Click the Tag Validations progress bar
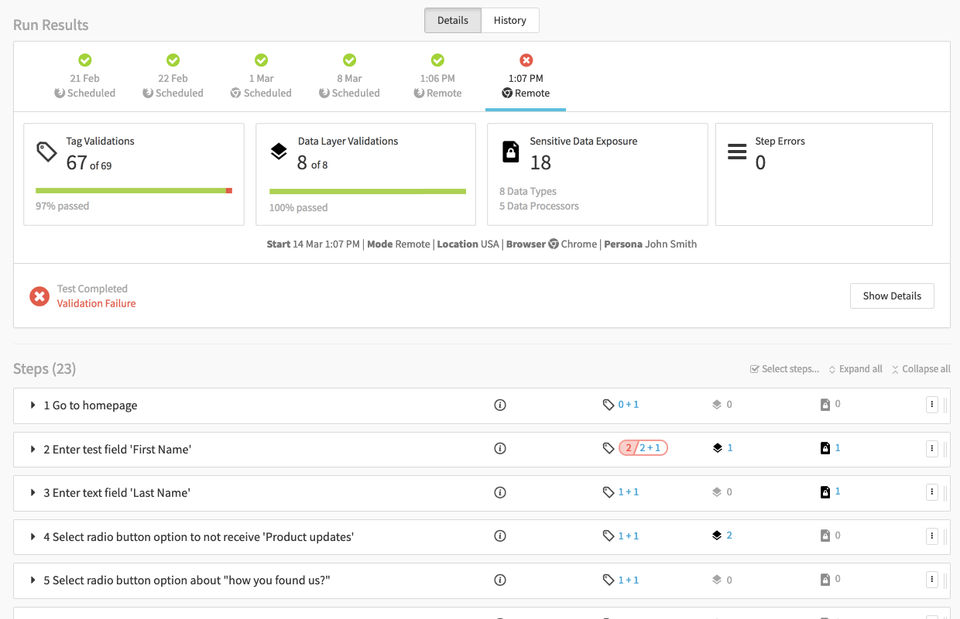 (x=133, y=190)
